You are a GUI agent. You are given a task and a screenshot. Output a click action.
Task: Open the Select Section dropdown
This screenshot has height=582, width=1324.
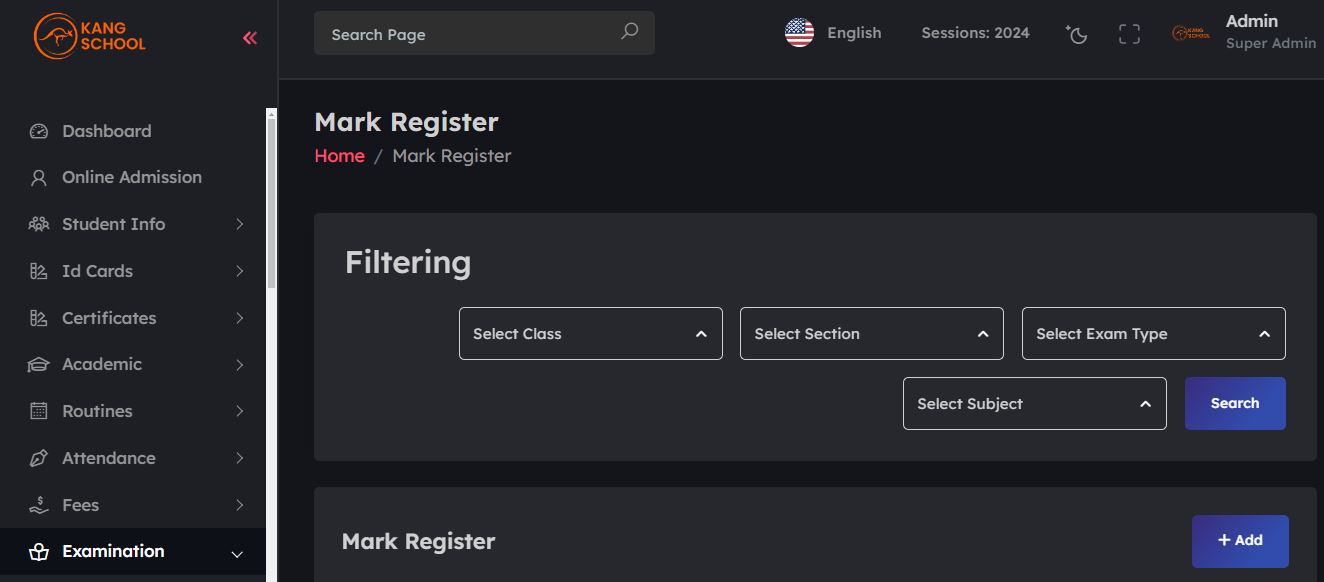872,334
